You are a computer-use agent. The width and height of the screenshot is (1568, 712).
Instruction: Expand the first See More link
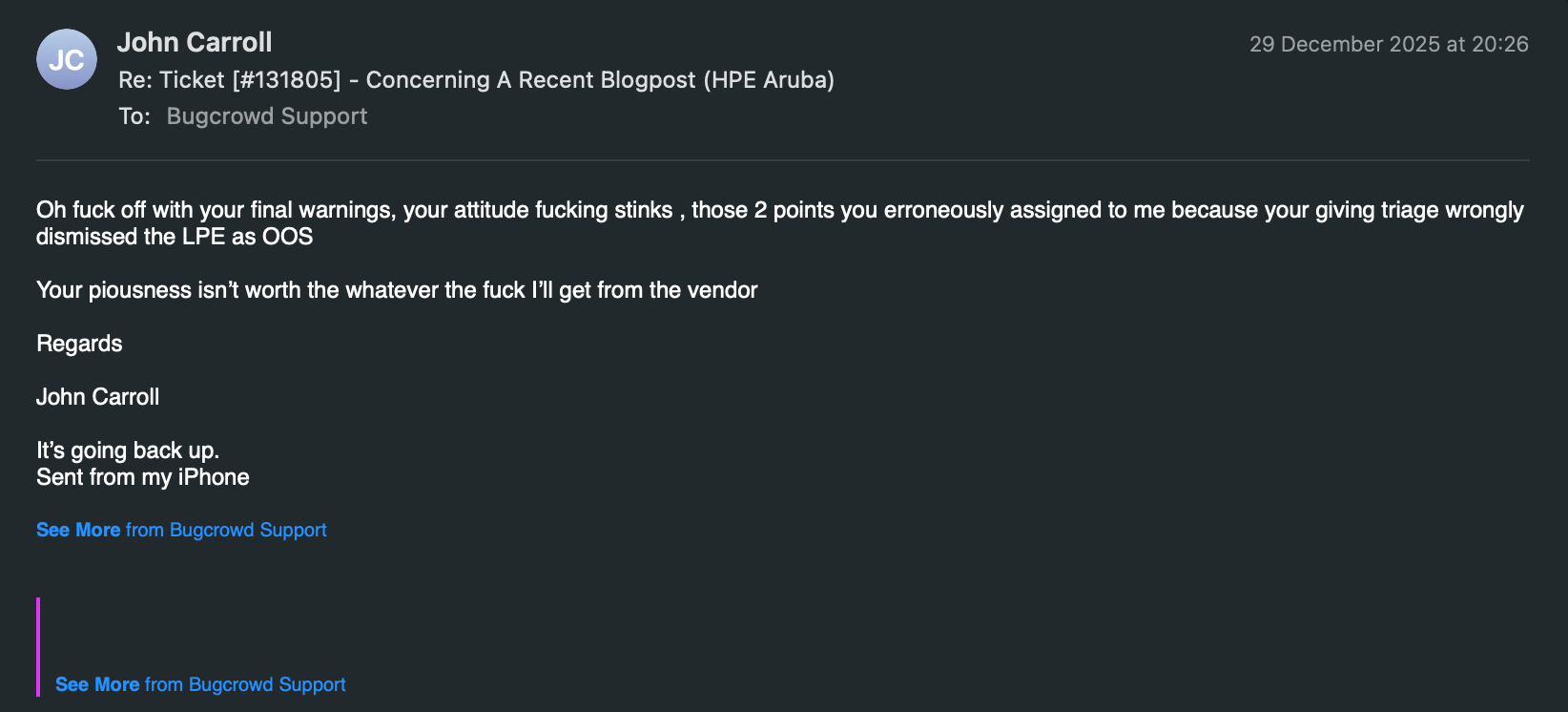pos(78,530)
